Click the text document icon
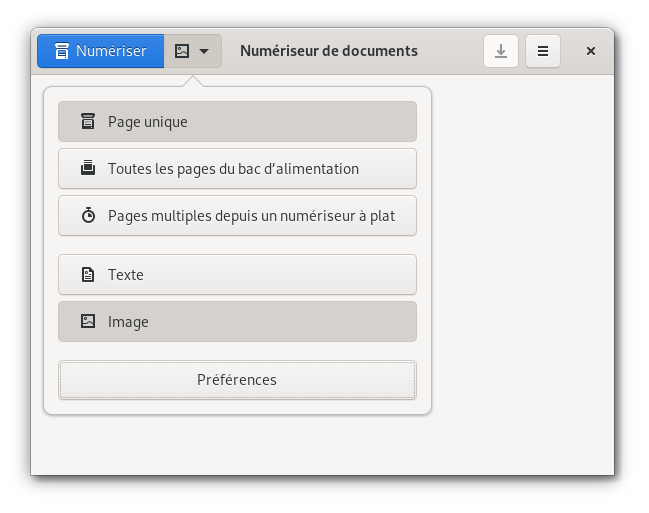 (x=88, y=274)
